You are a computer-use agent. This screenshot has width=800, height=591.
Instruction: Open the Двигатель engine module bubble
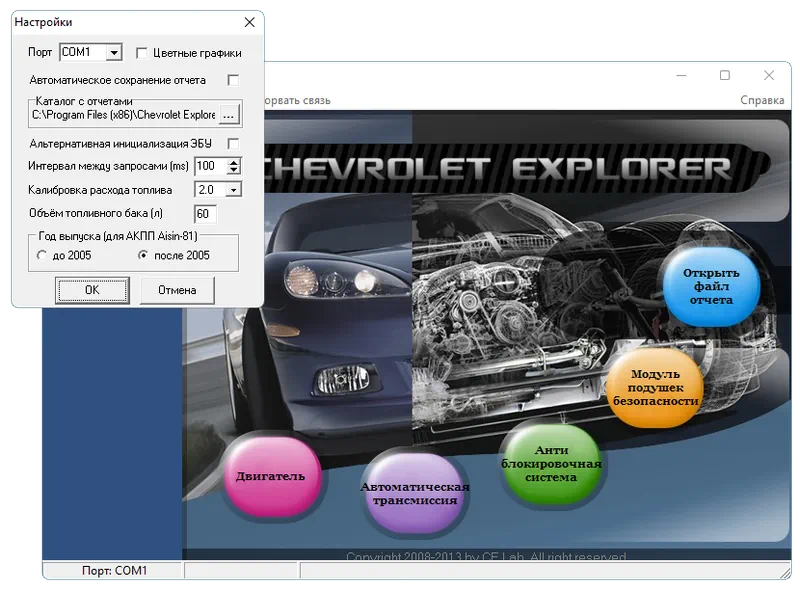click(271, 475)
